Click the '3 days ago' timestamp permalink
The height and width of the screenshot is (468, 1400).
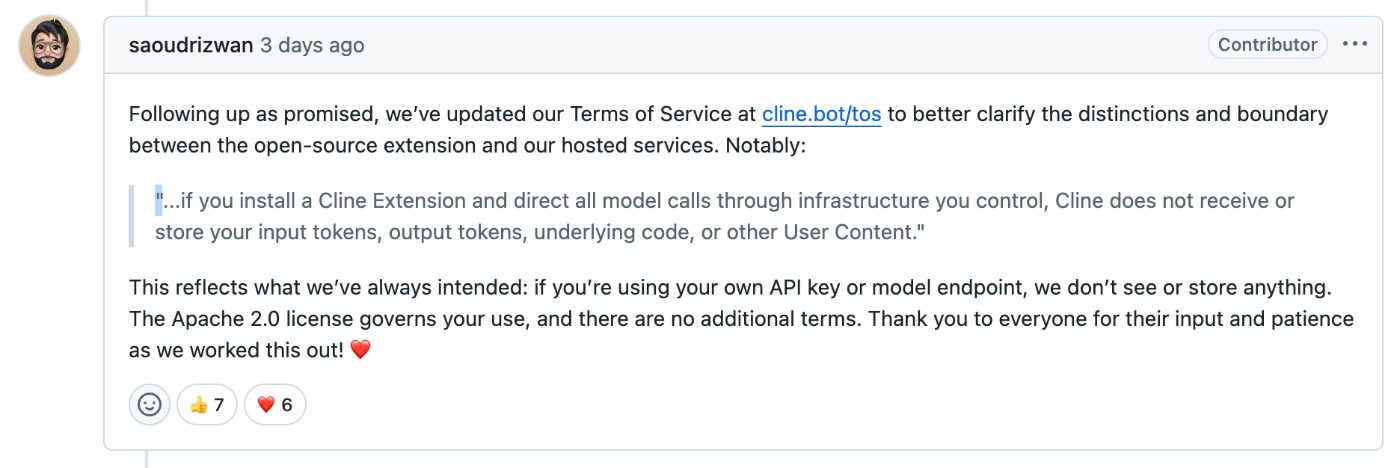pyautogui.click(x=312, y=45)
